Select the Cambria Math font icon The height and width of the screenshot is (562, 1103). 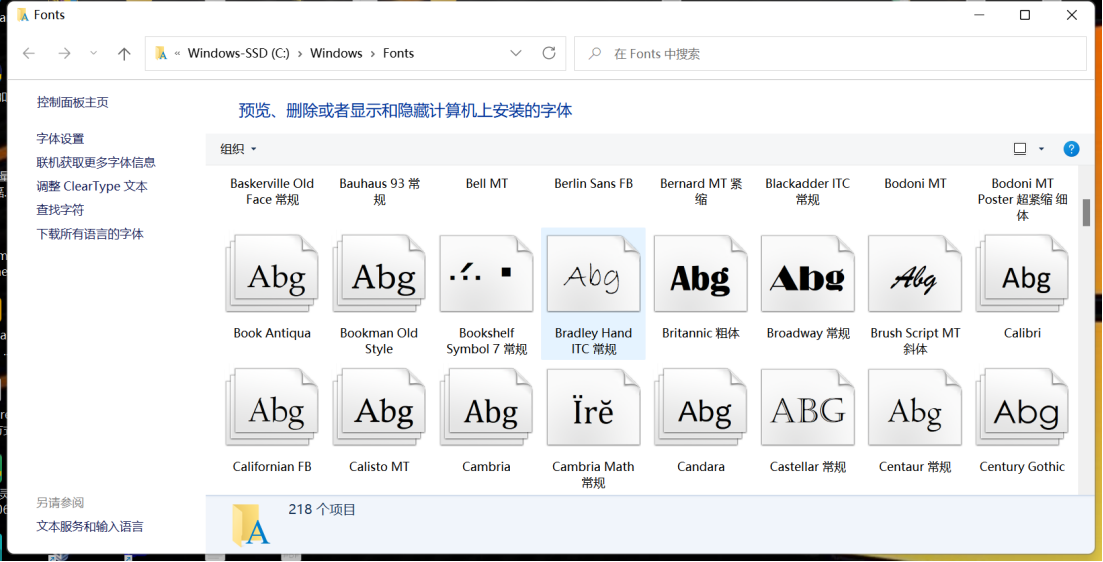click(x=593, y=407)
